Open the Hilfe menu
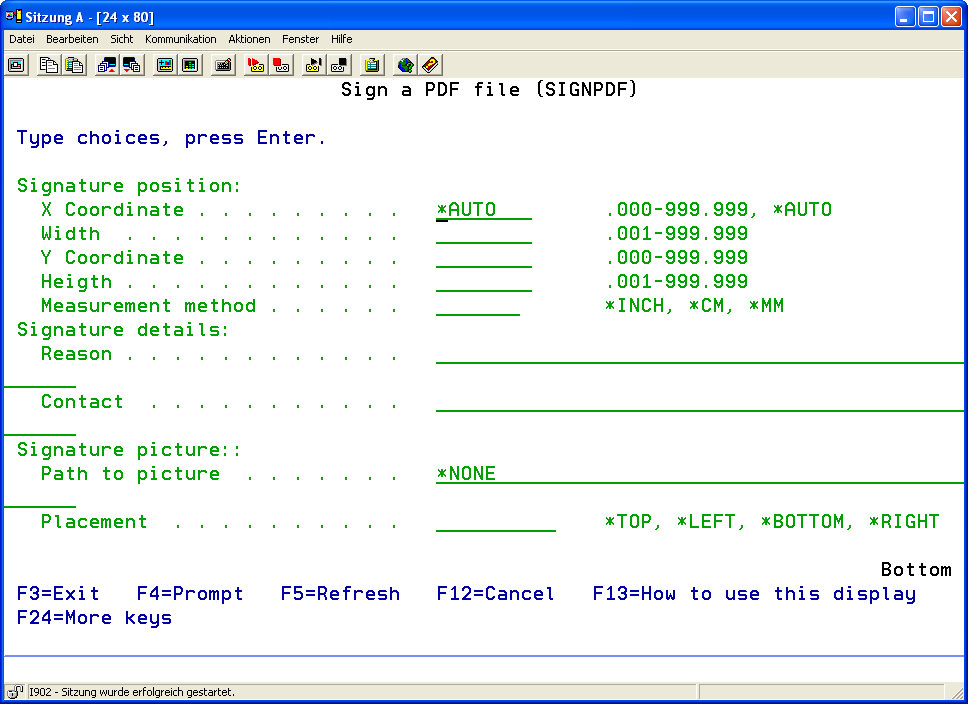Viewport: 968px width, 704px height. [x=341, y=39]
